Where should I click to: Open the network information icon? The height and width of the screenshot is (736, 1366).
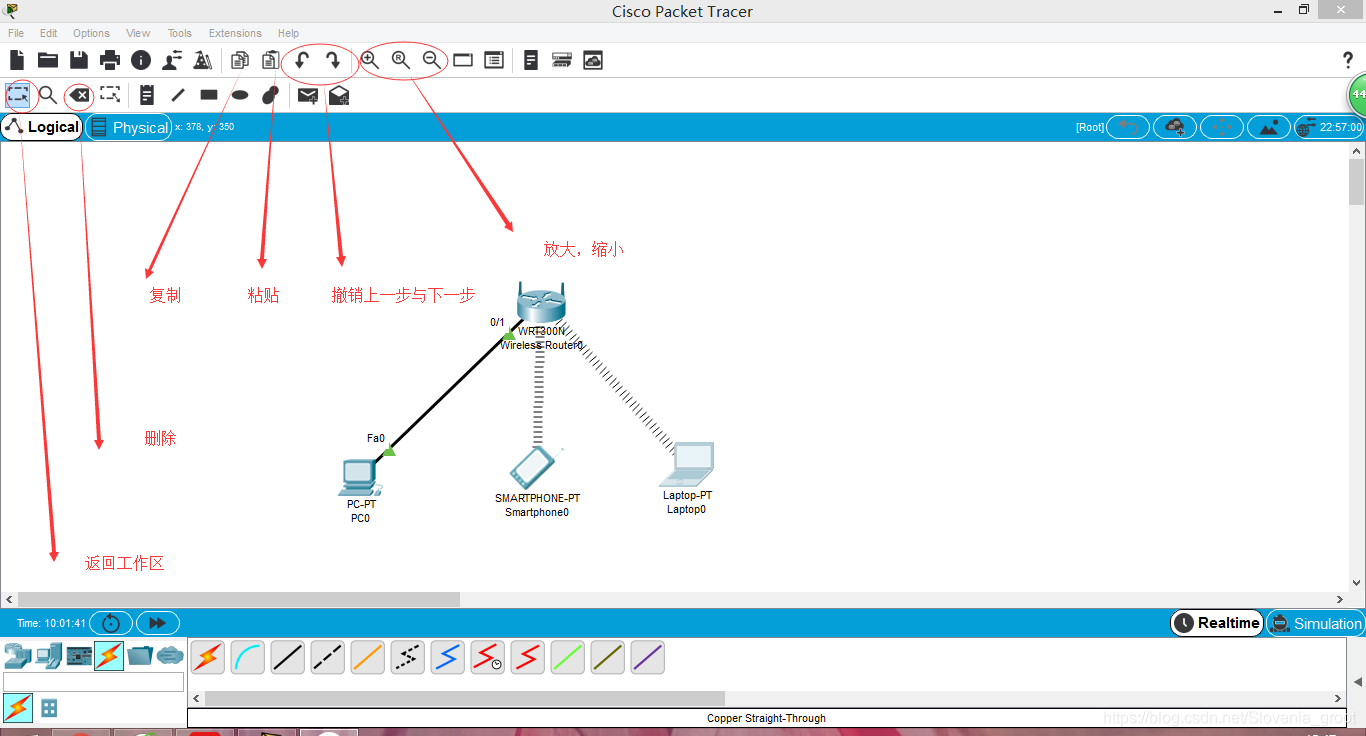point(141,60)
